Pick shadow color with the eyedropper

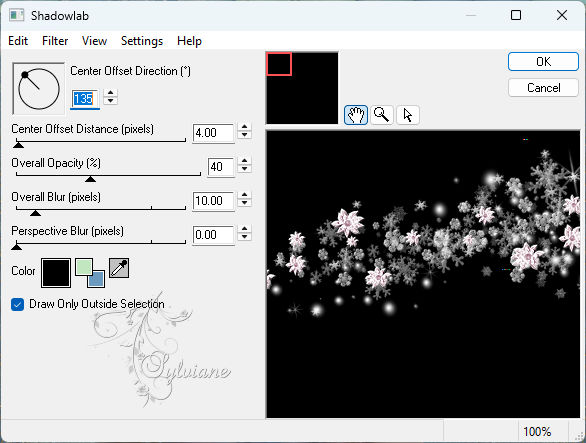pyautogui.click(x=119, y=268)
